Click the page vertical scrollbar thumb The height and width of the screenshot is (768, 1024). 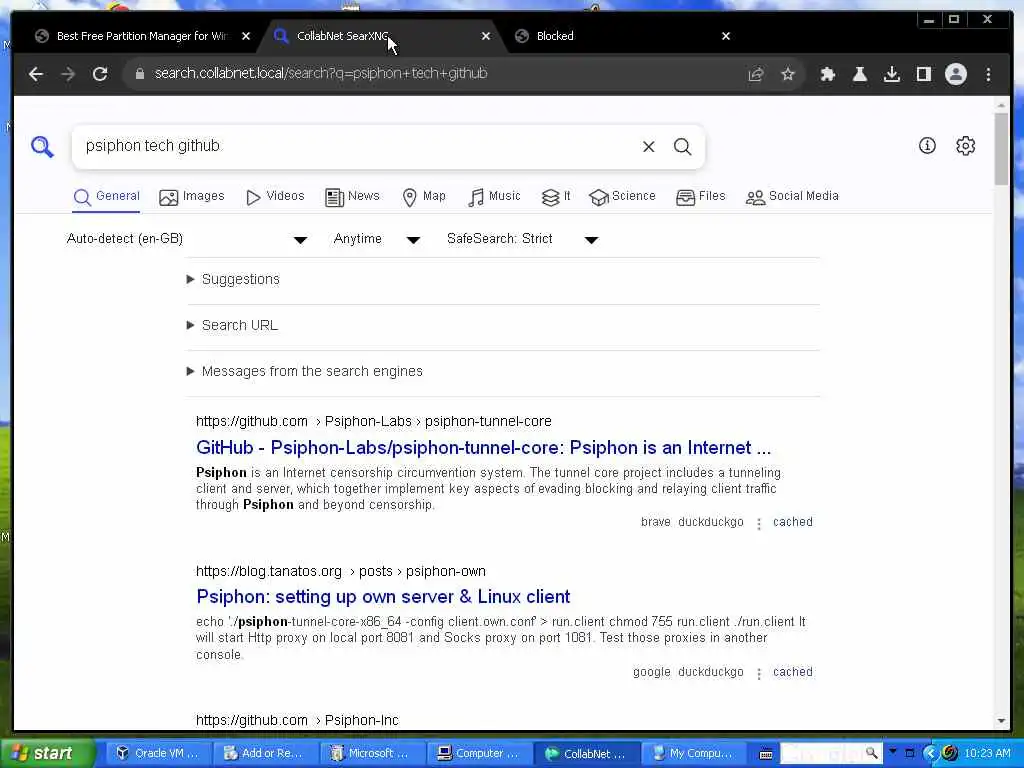click(x=1001, y=149)
